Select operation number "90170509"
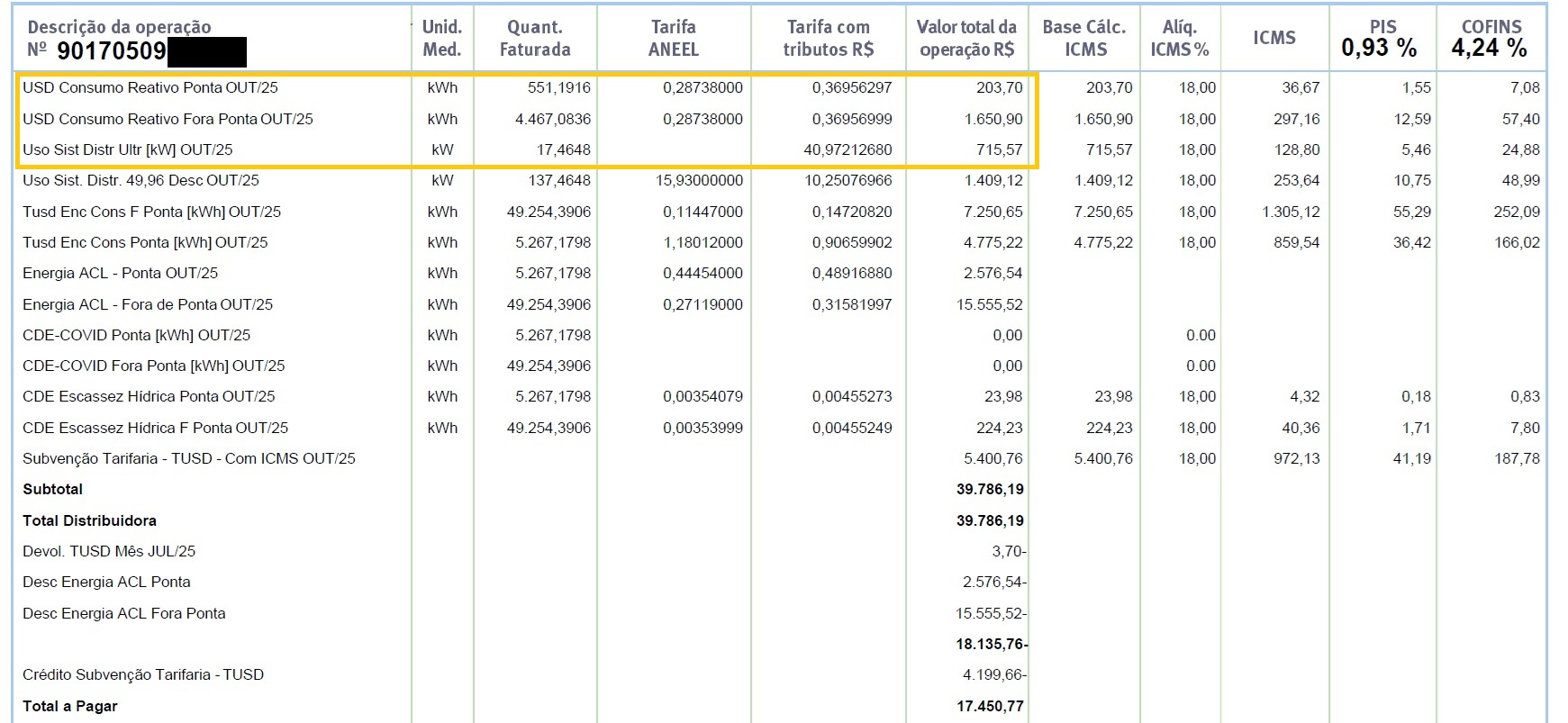 click(112, 50)
